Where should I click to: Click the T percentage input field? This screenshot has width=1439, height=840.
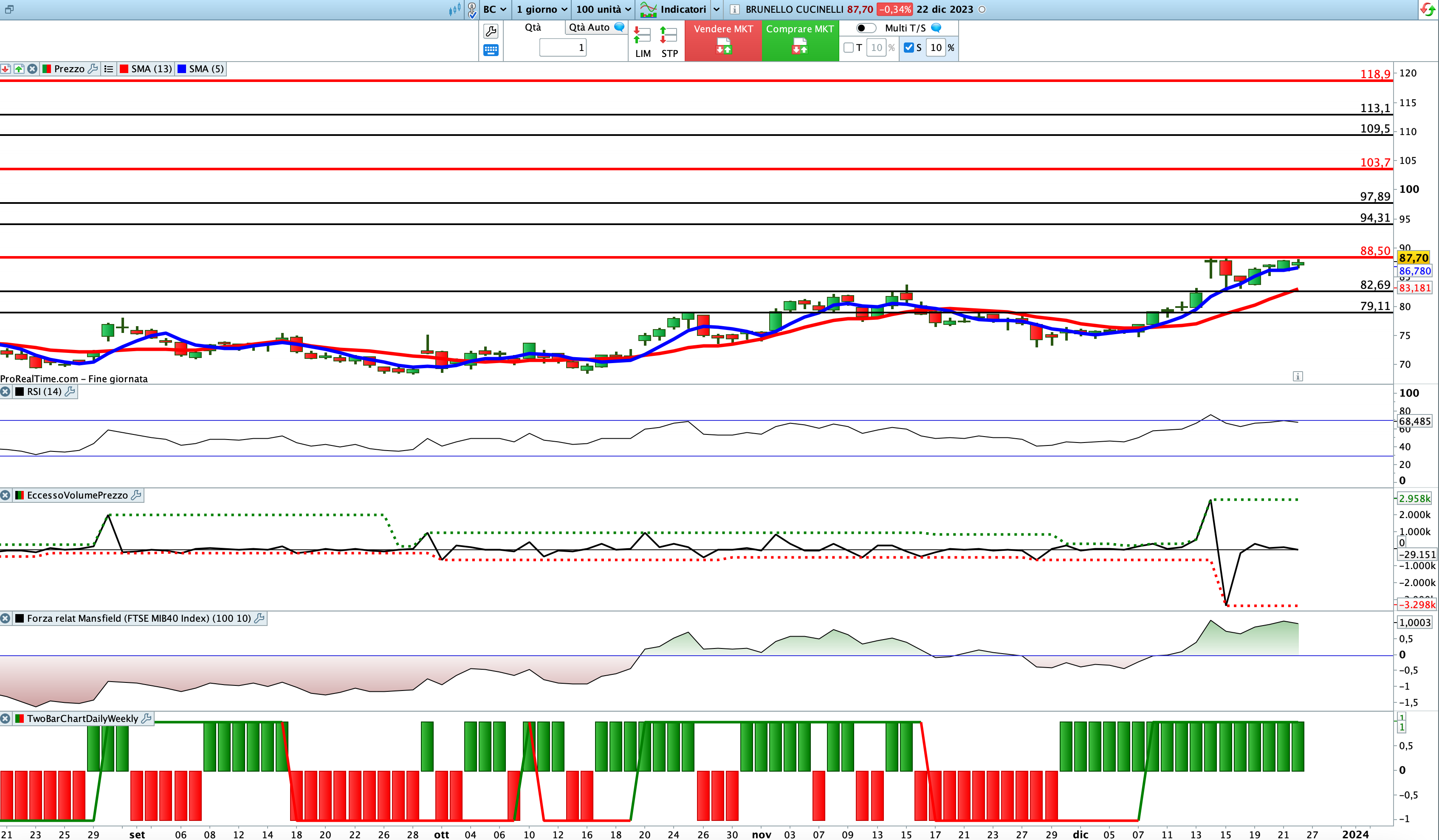(876, 48)
